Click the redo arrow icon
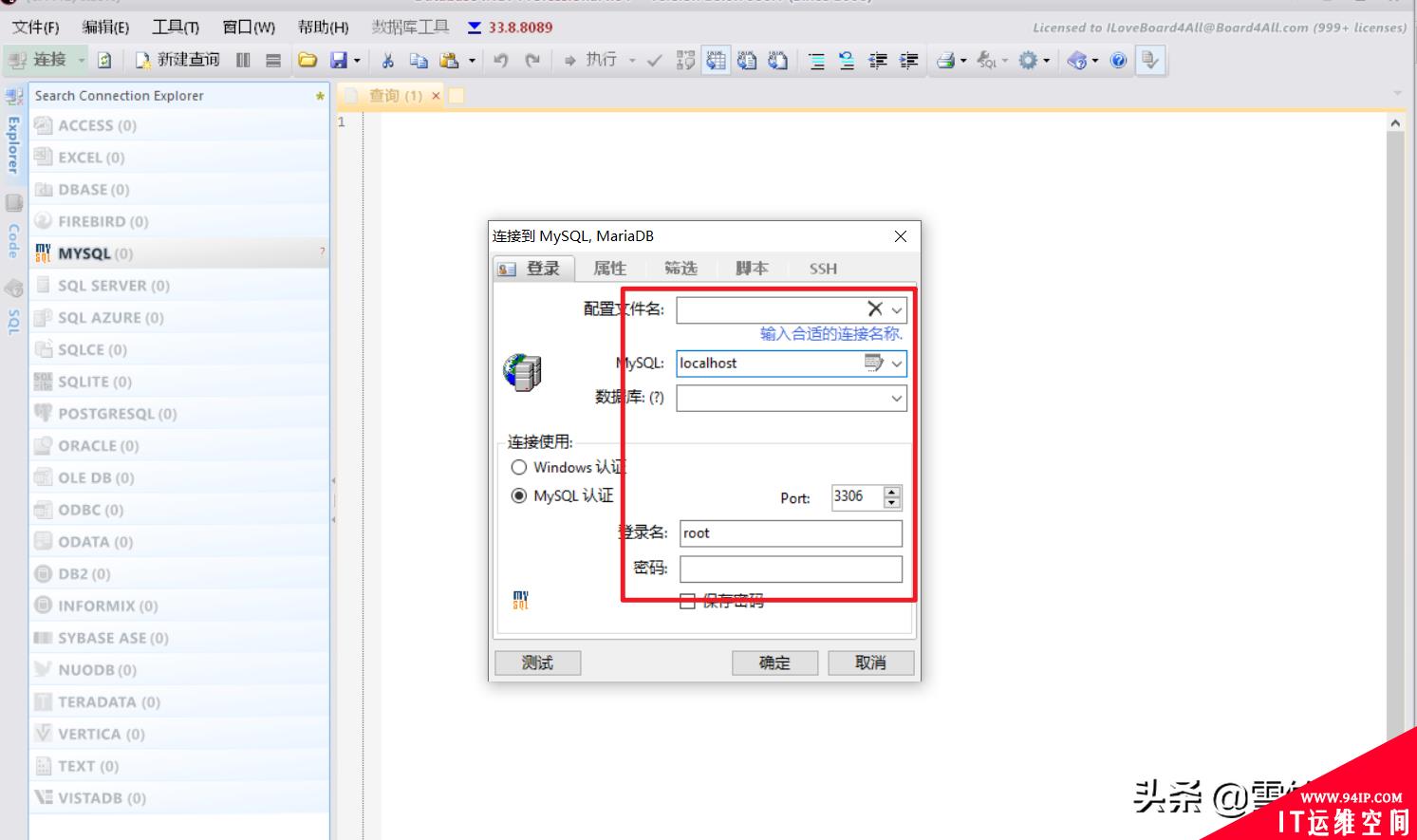Viewport: 1417px width, 840px height. (x=532, y=61)
